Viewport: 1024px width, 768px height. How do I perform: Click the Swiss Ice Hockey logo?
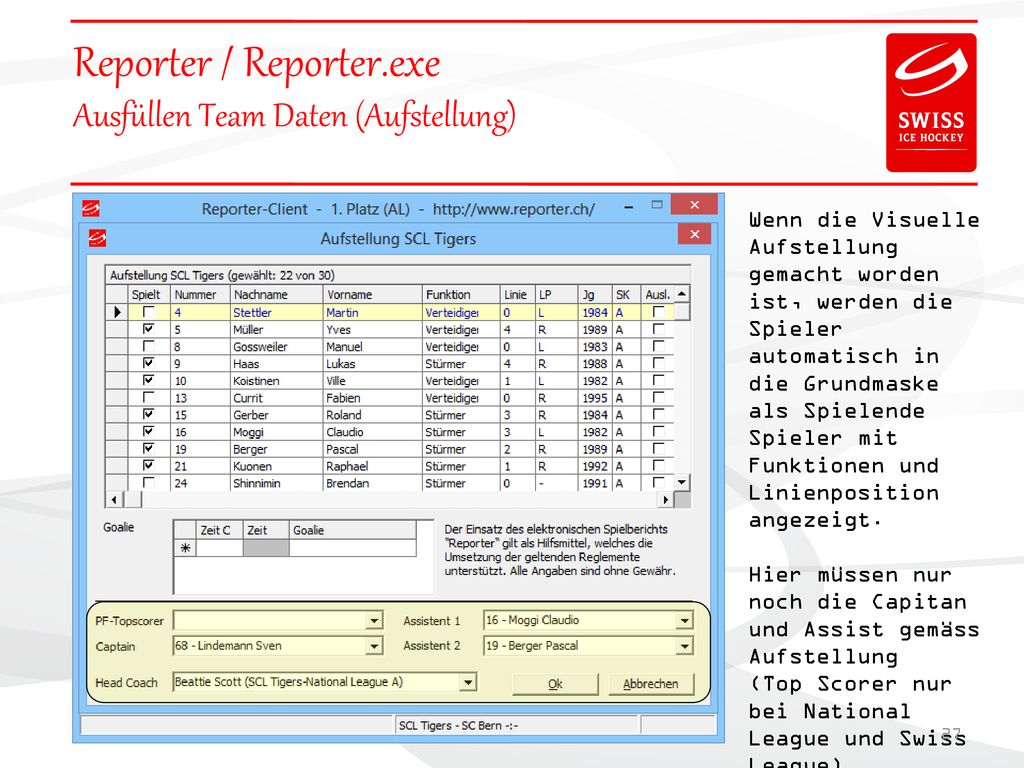pos(931,103)
